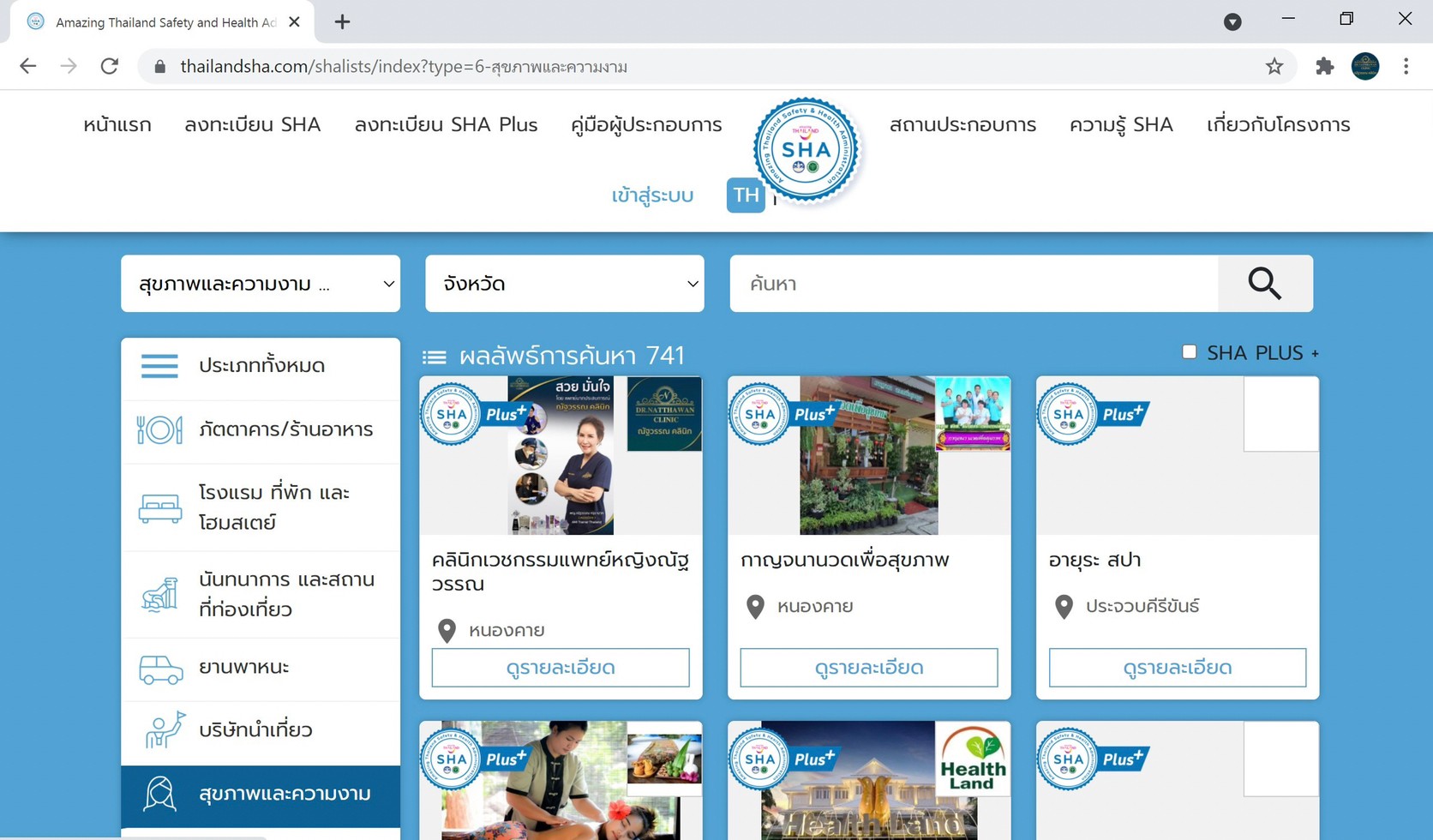View site information lock icon
This screenshot has height=840, width=1433.
point(159,66)
